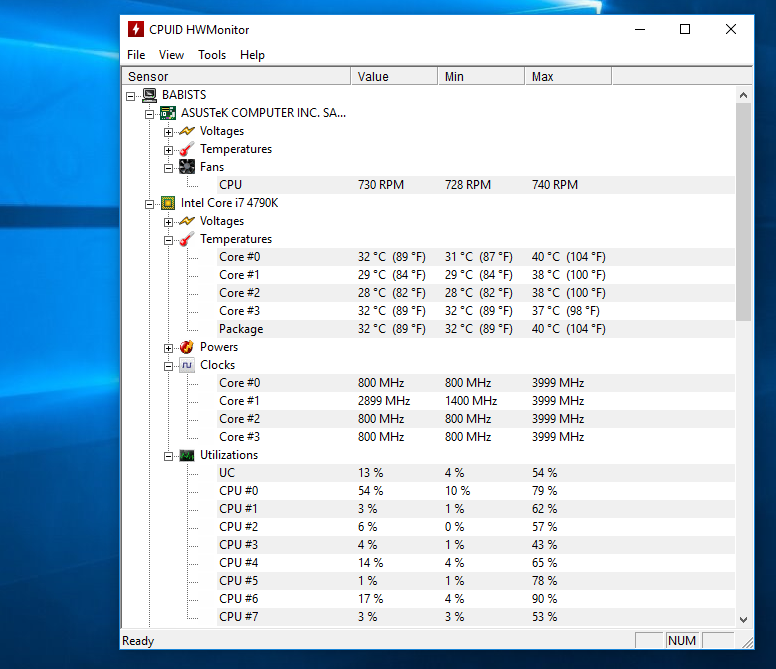Image resolution: width=776 pixels, height=669 pixels.
Task: Click the Clocks waveform icon
Action: click(x=187, y=365)
